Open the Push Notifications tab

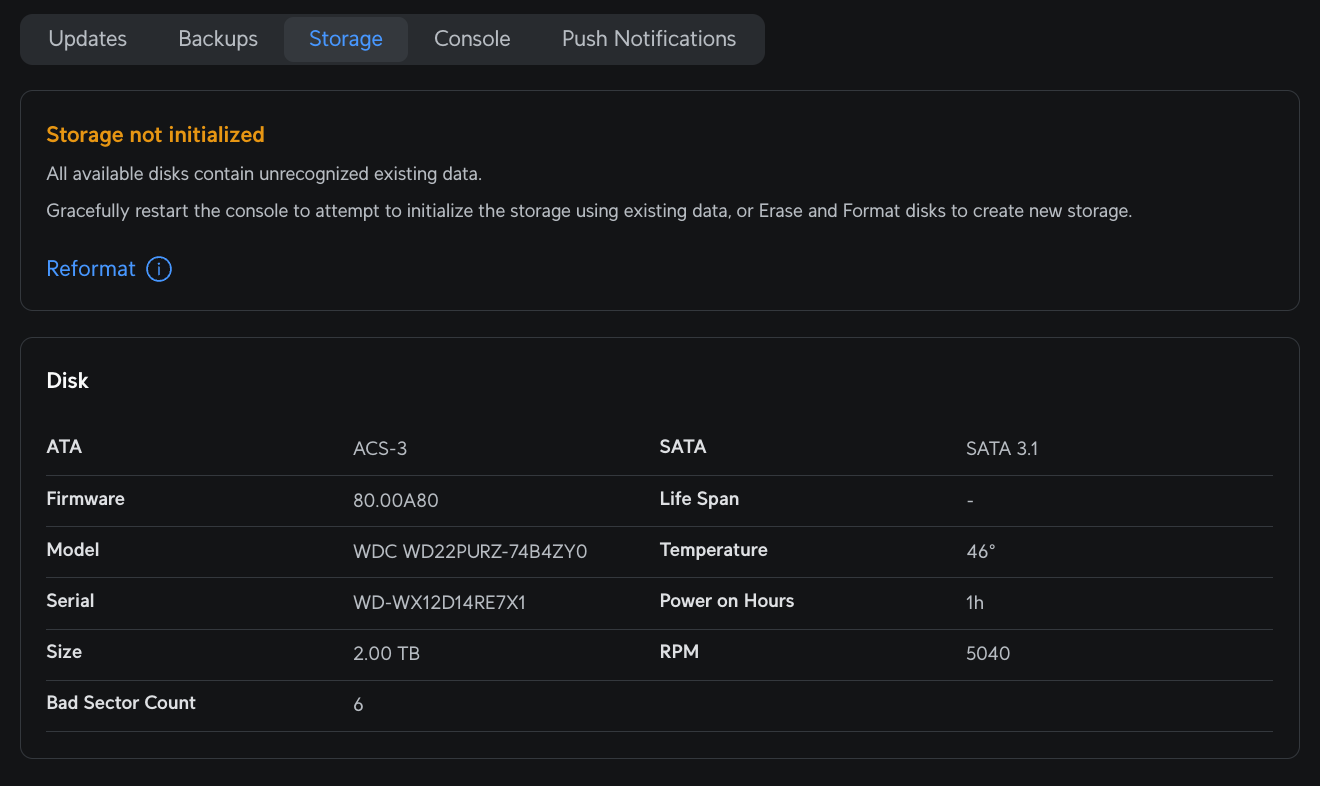coord(649,39)
